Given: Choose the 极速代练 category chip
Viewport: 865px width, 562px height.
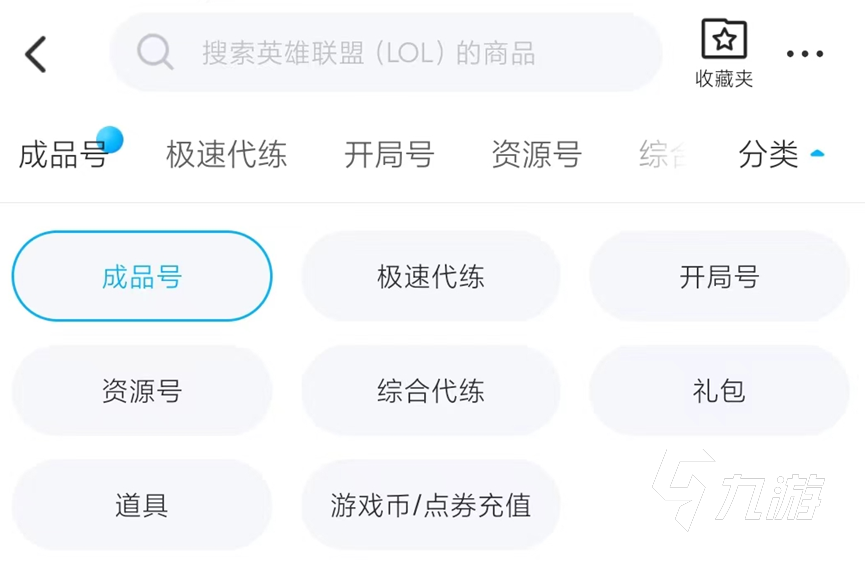Looking at the screenshot, I should (431, 276).
